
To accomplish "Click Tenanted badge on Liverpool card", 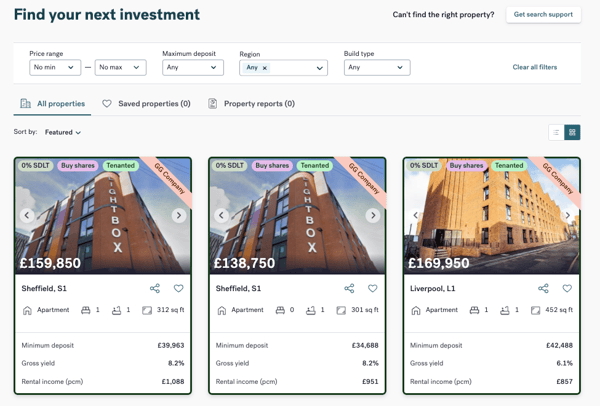I will click(509, 166).
